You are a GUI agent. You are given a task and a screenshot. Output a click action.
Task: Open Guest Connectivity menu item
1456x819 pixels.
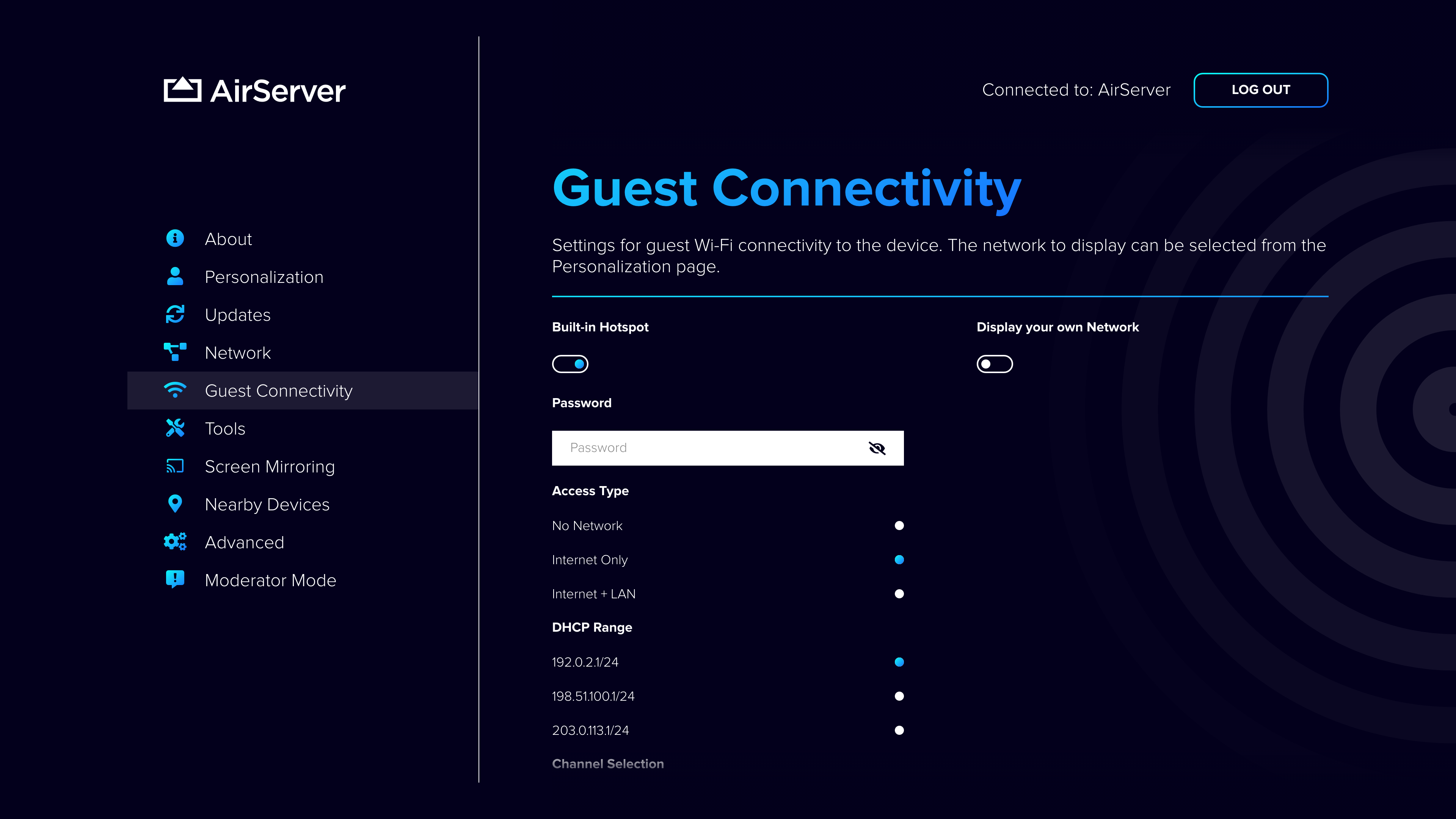278,391
